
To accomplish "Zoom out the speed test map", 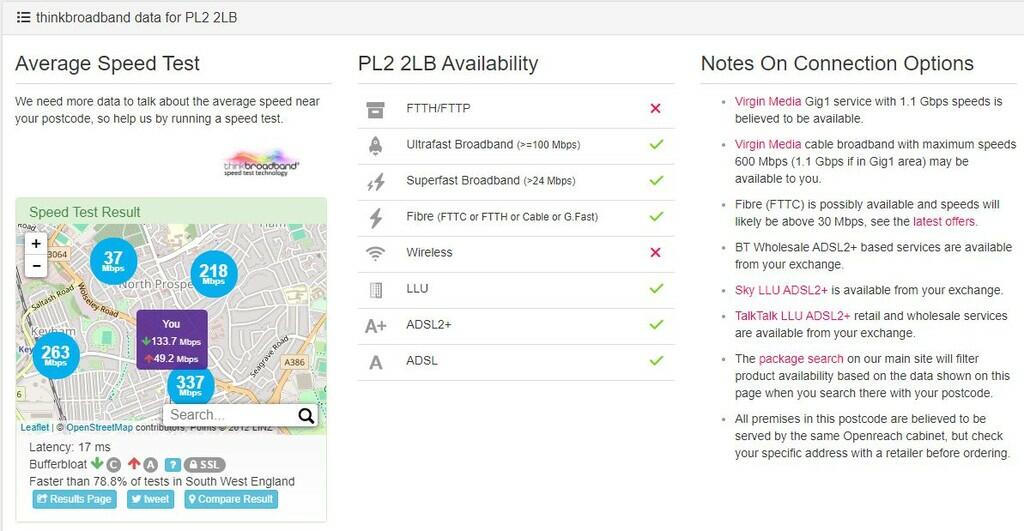I will pos(36,266).
